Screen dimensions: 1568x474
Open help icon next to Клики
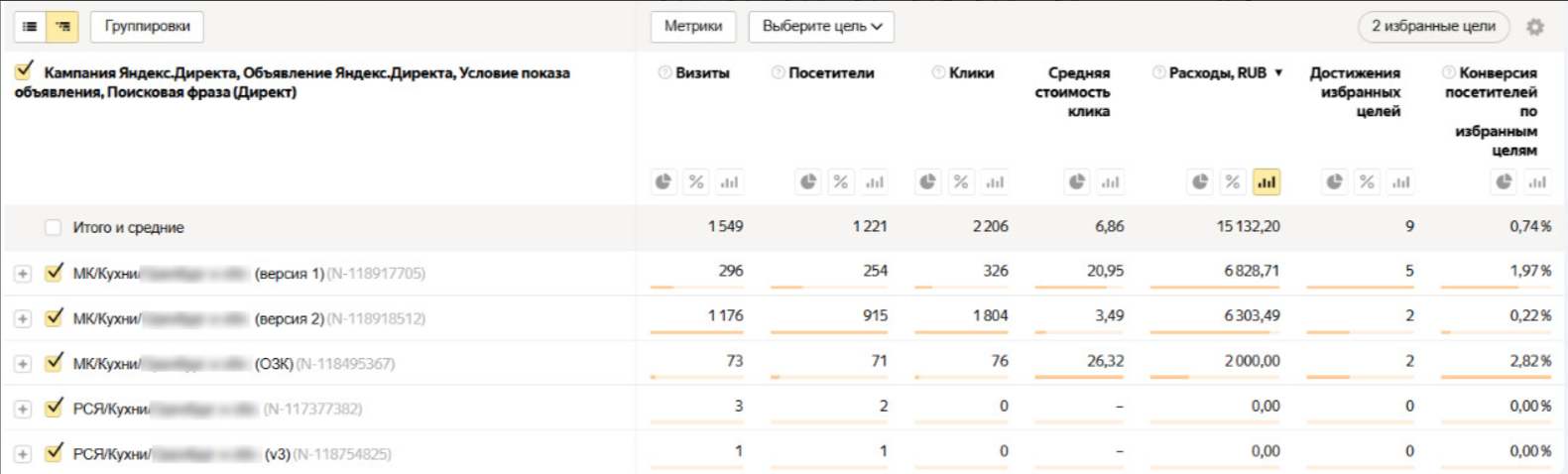pyautogui.click(x=938, y=72)
